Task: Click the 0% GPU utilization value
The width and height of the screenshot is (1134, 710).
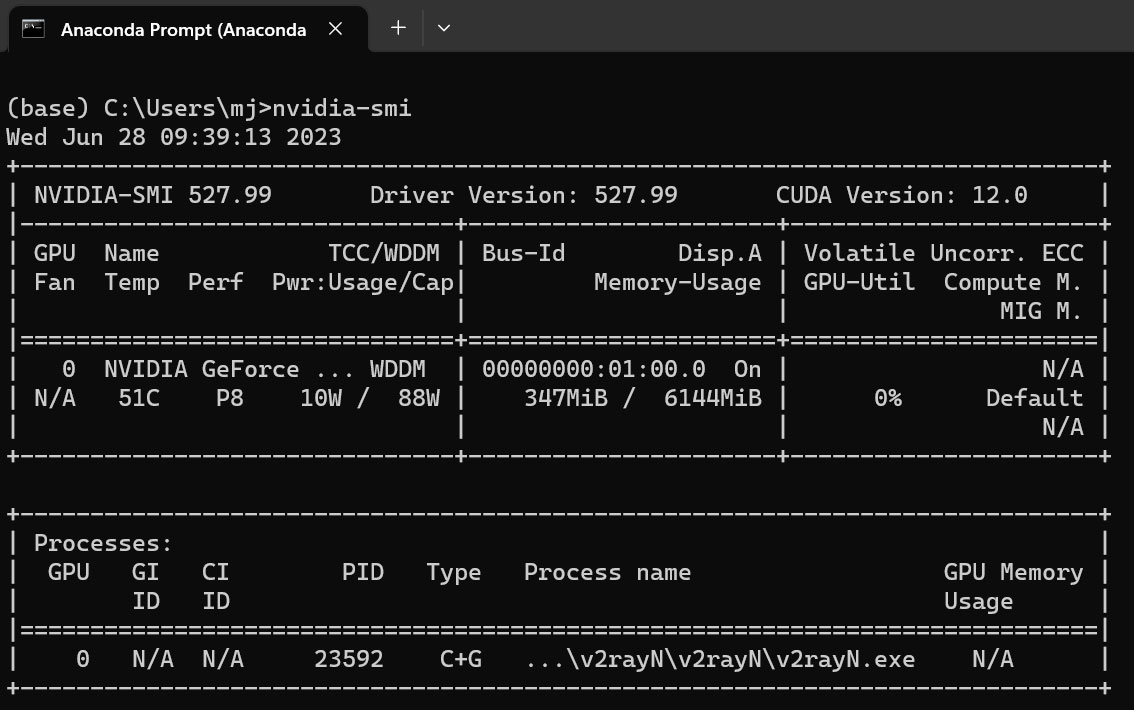Action: (x=887, y=398)
